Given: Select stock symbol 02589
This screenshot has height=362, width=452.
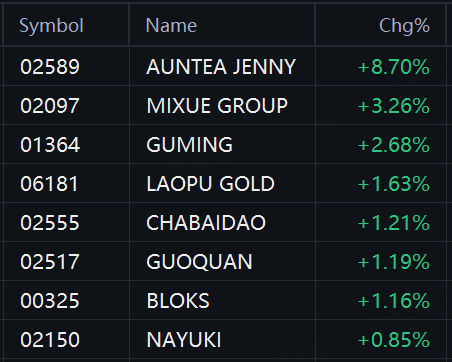Looking at the screenshot, I should point(50,66).
